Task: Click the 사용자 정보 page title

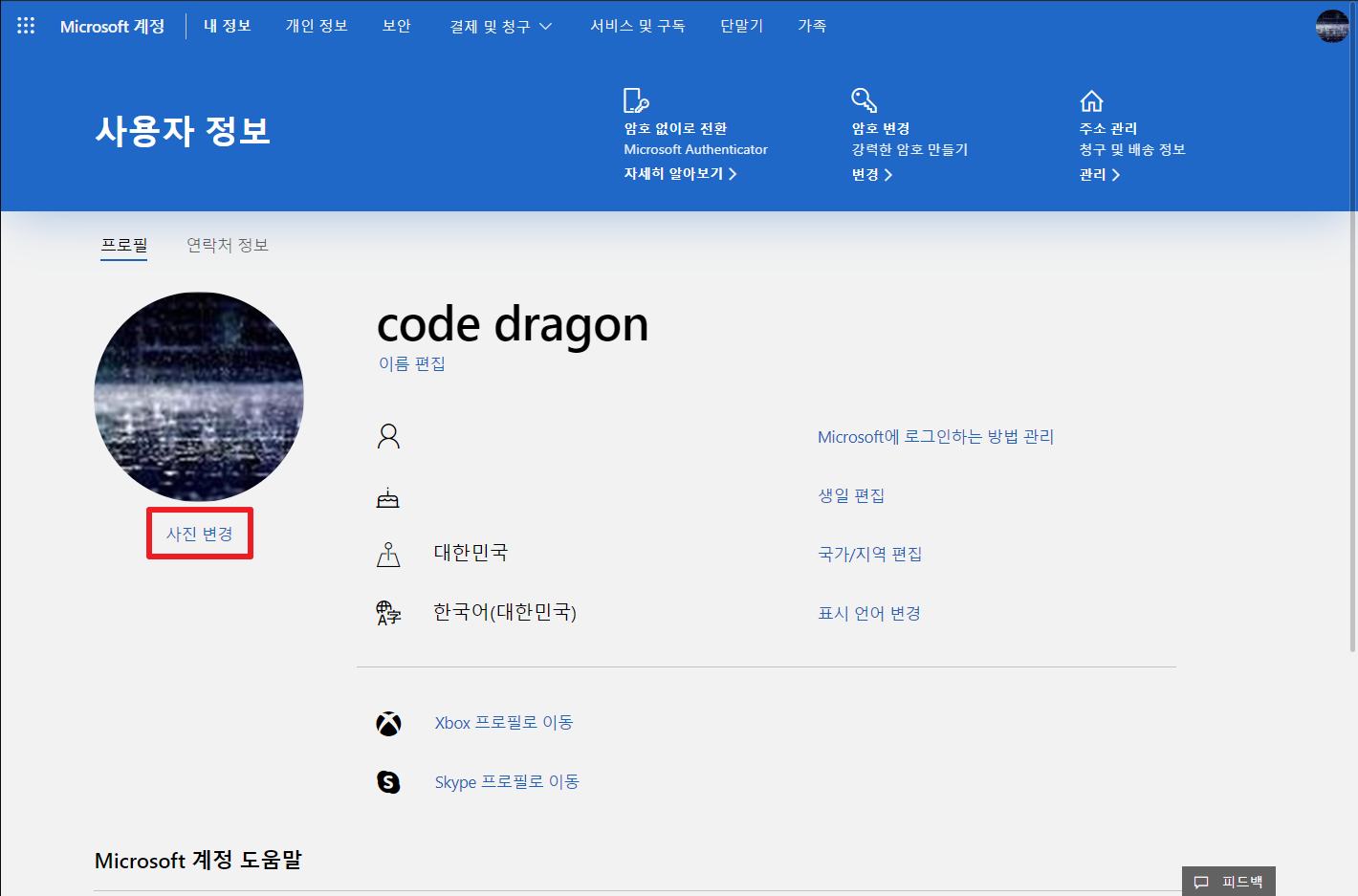Action: [x=183, y=130]
